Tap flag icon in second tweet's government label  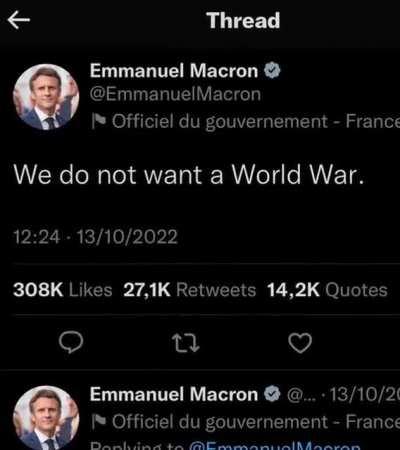(x=99, y=422)
